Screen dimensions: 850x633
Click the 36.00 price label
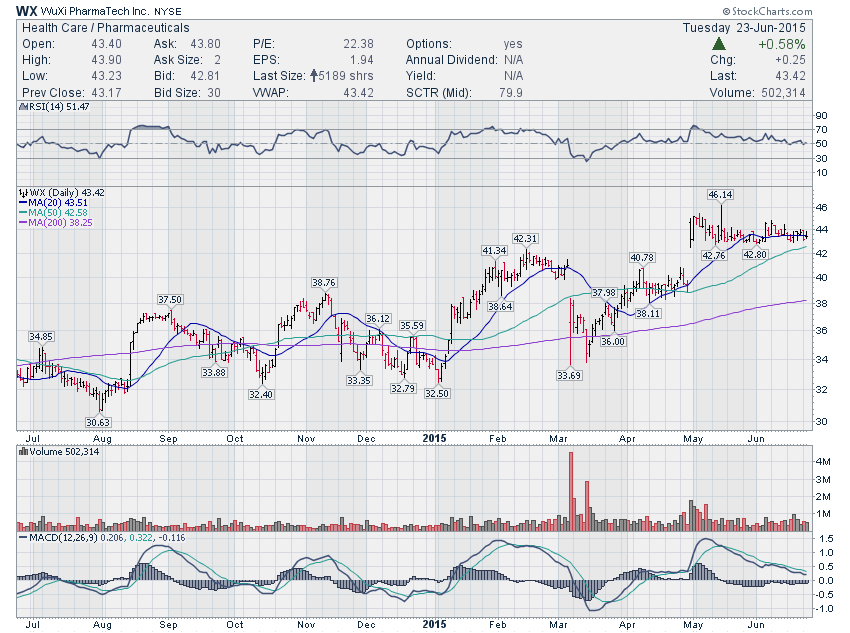pos(613,341)
